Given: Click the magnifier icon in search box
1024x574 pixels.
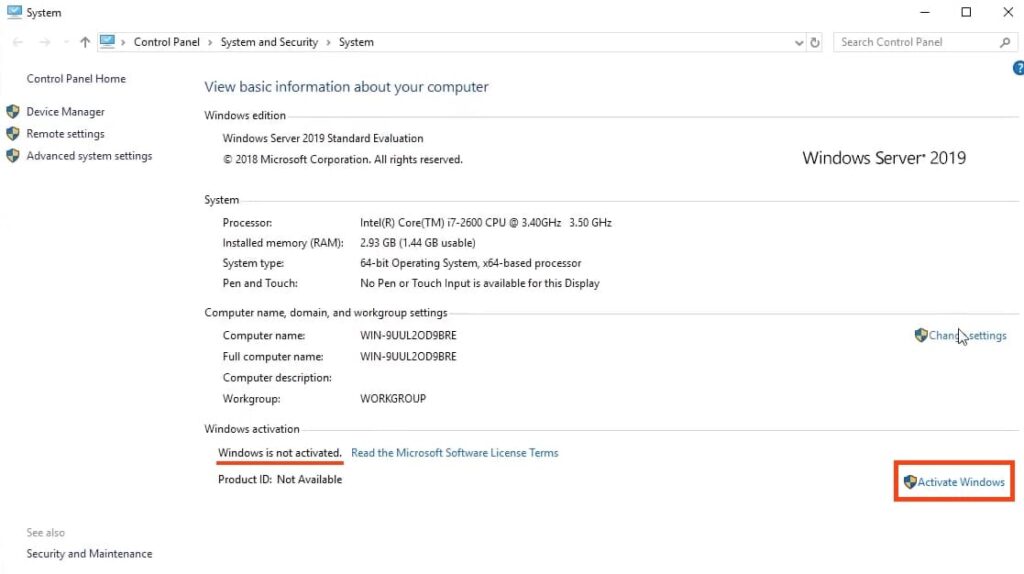Looking at the screenshot, I should (x=1005, y=42).
